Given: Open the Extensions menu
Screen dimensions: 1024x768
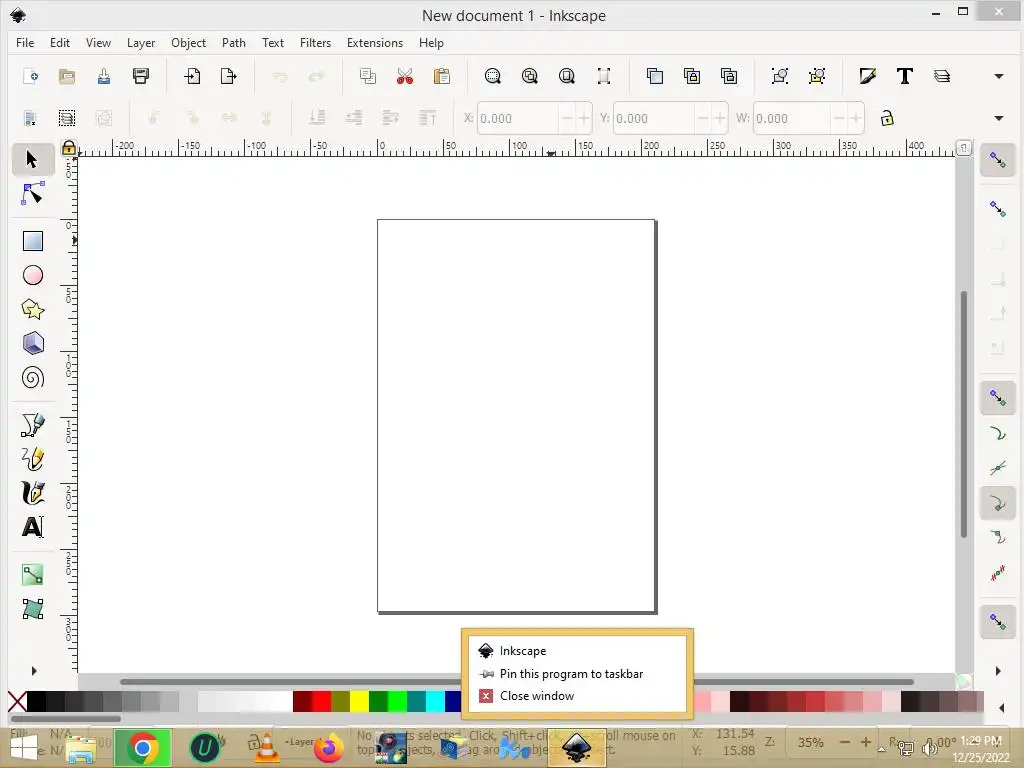Looking at the screenshot, I should point(375,42).
